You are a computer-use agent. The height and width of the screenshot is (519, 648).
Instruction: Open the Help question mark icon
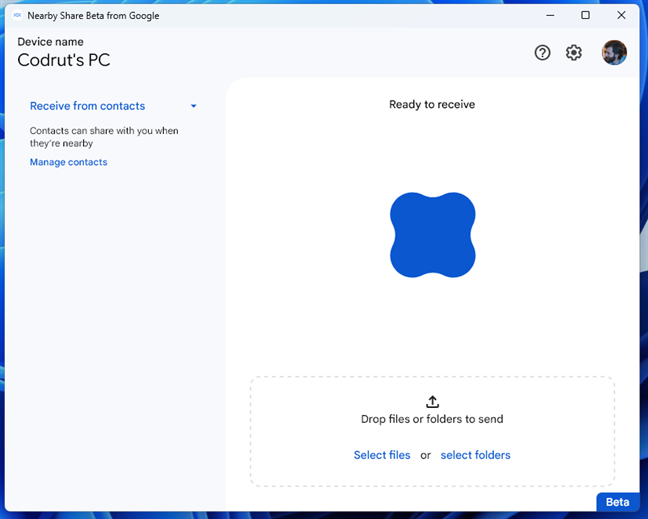coord(542,53)
